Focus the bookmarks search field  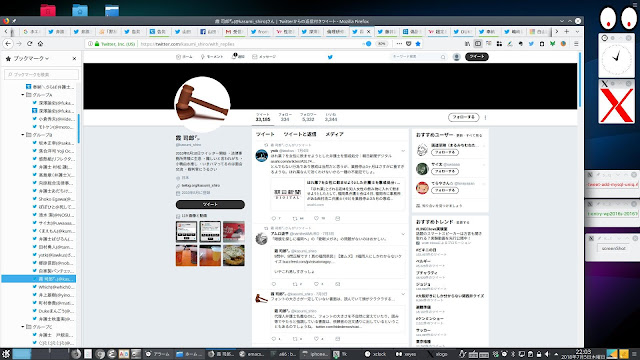coord(41,74)
